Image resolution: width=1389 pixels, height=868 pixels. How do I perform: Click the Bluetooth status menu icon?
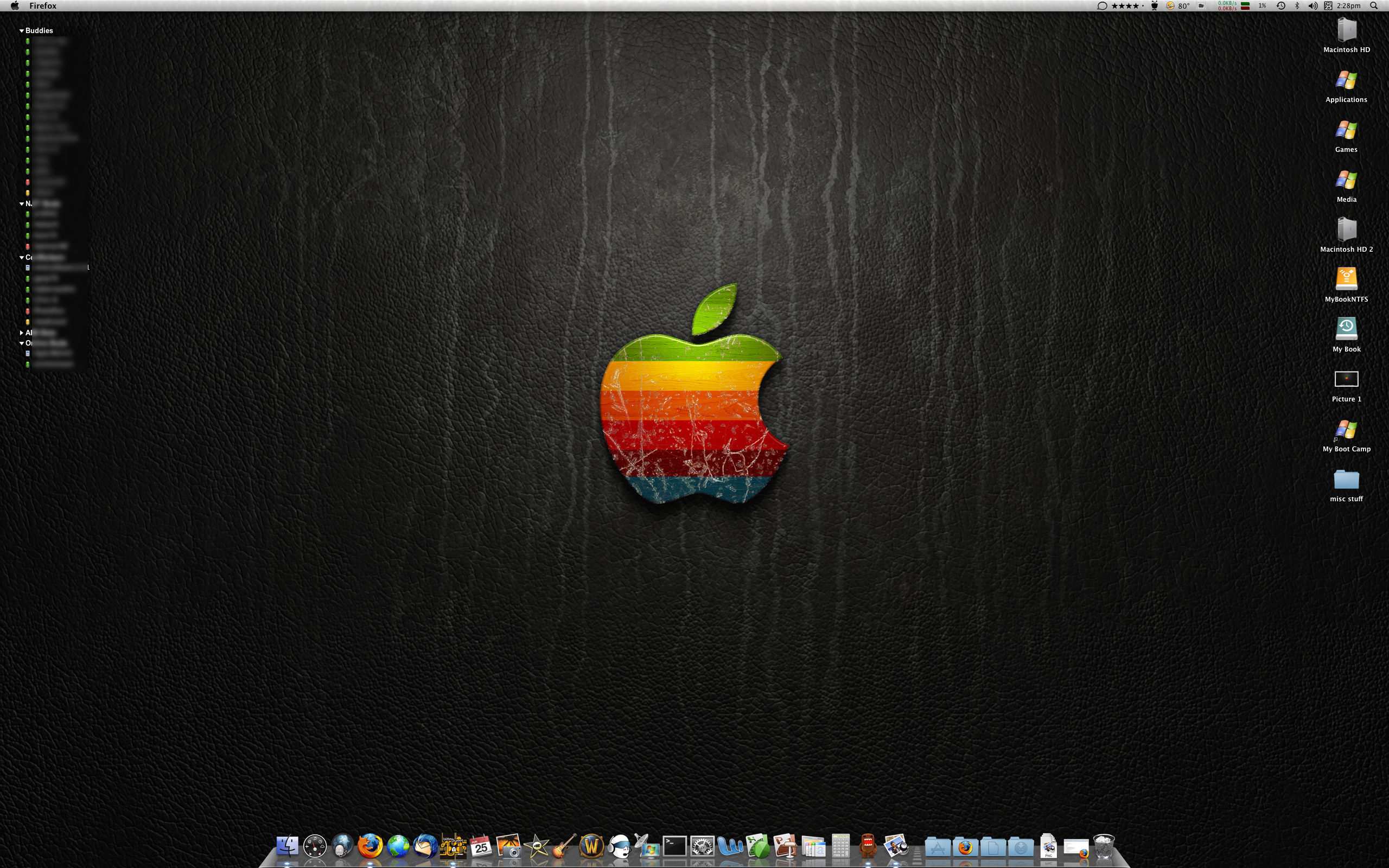pos(1297,6)
